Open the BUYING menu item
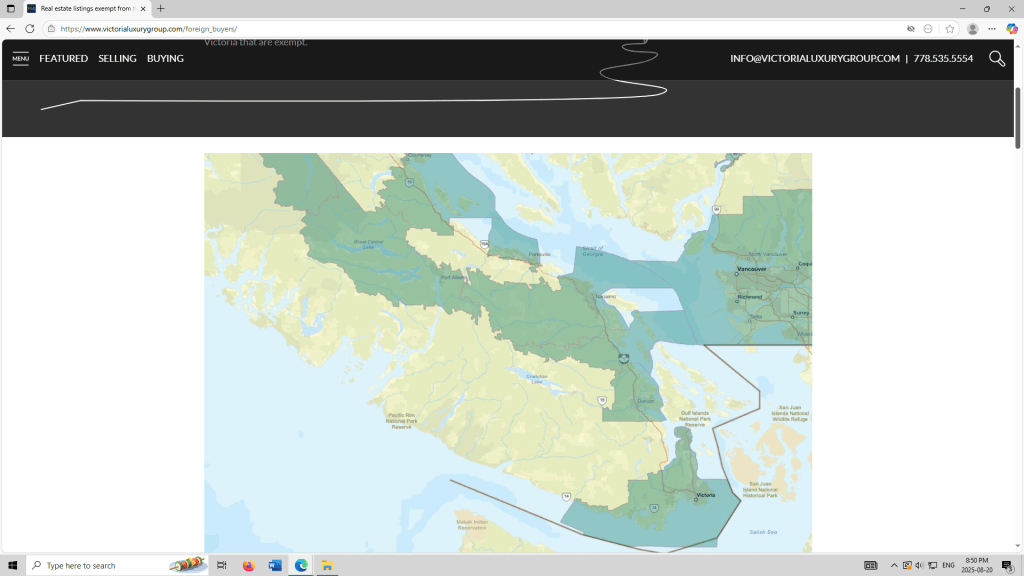This screenshot has height=576, width=1024. (165, 59)
